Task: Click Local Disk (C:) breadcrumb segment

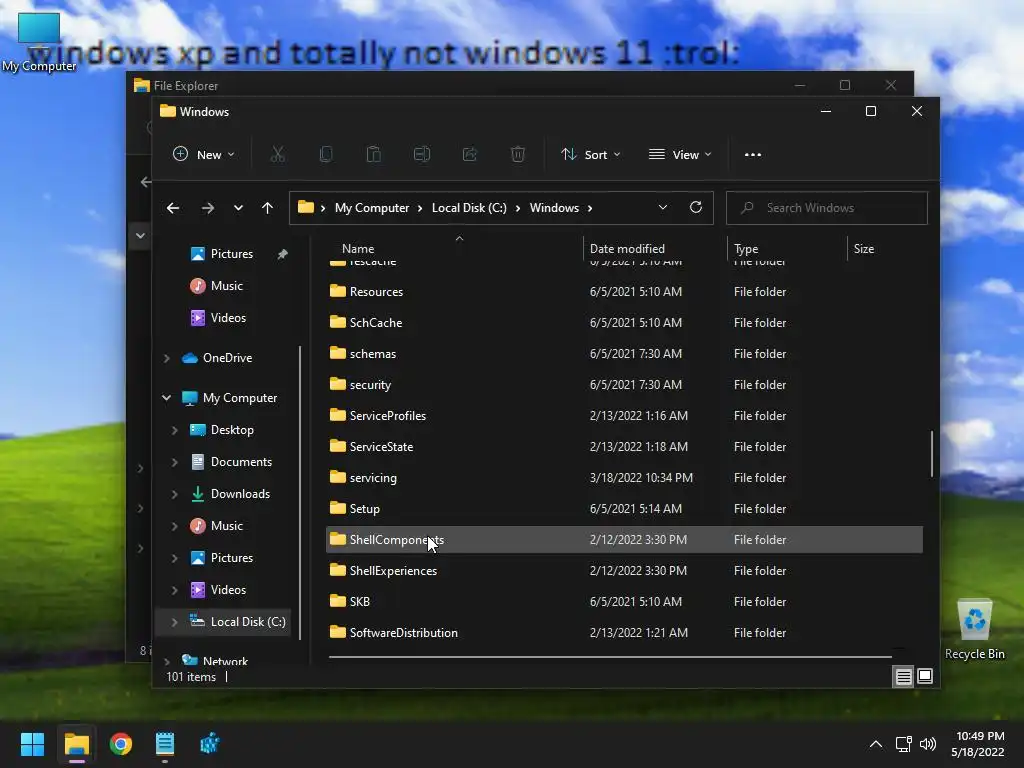Action: pos(469,208)
